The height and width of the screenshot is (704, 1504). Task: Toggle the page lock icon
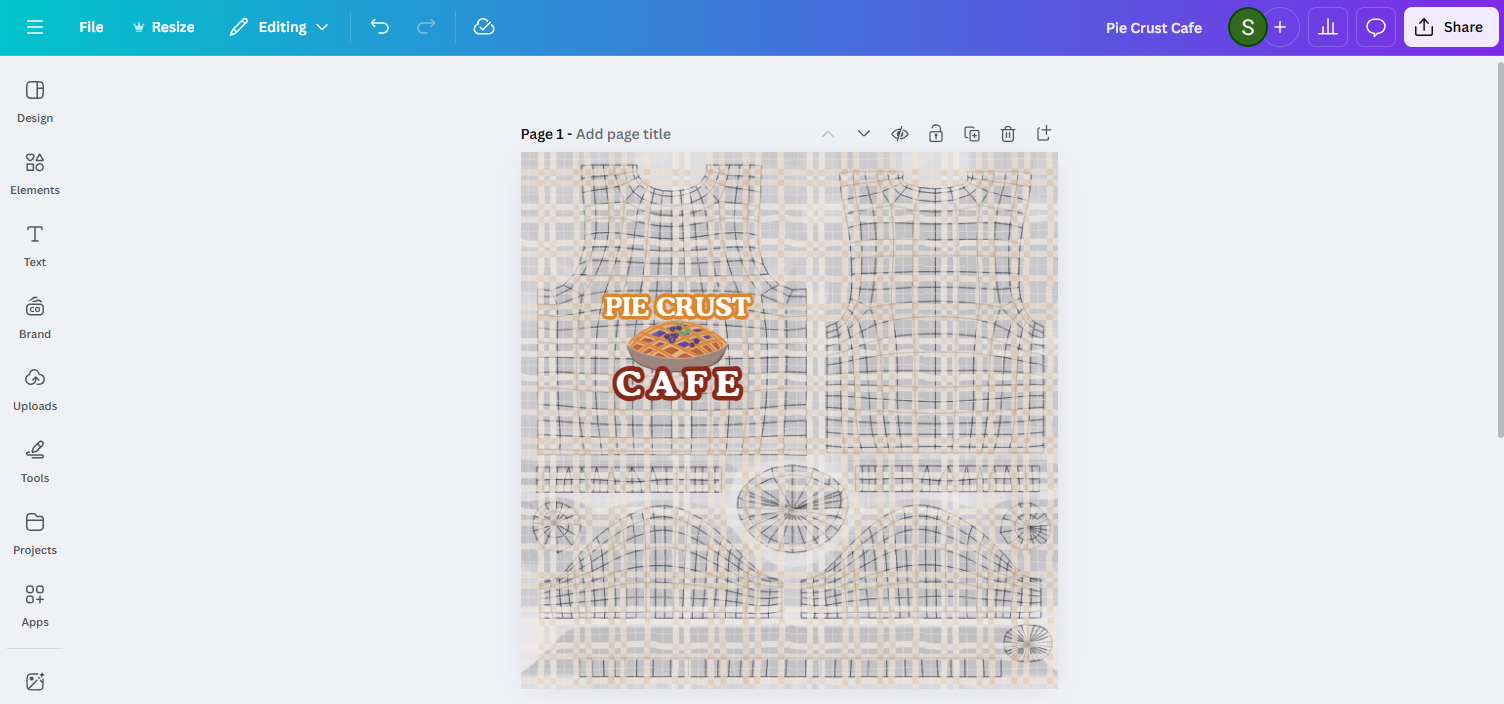point(936,134)
